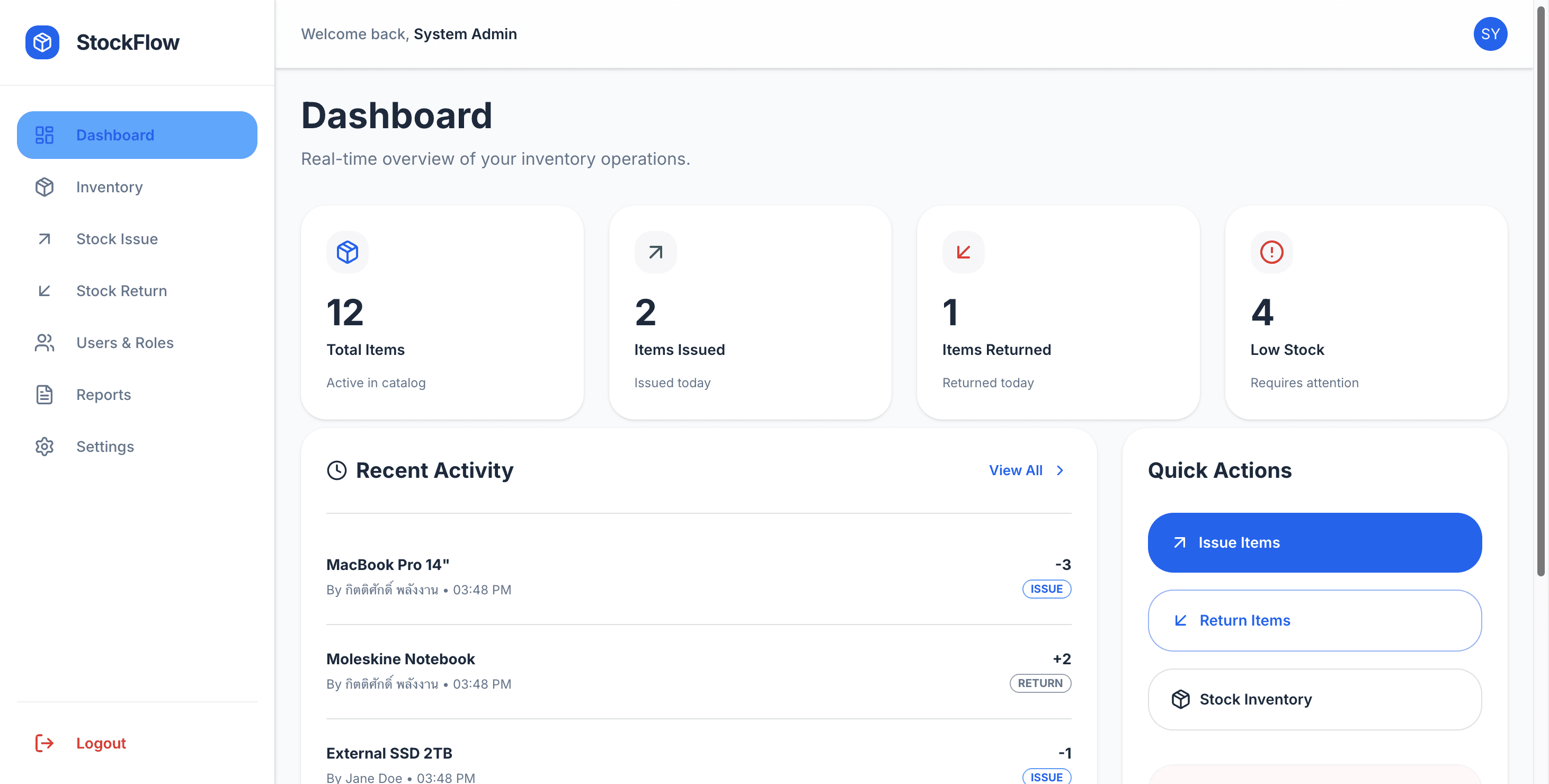Click the SY user avatar
This screenshot has height=784, width=1549.
[x=1490, y=34]
